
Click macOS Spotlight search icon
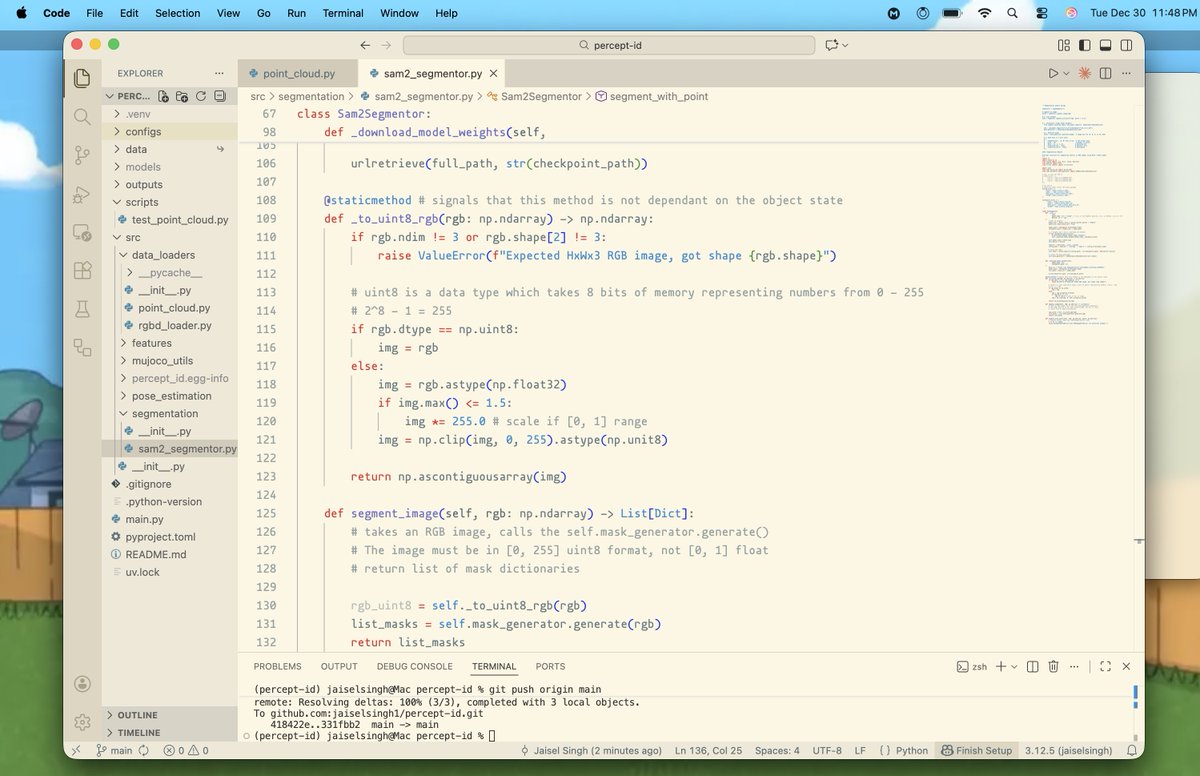coord(1012,13)
